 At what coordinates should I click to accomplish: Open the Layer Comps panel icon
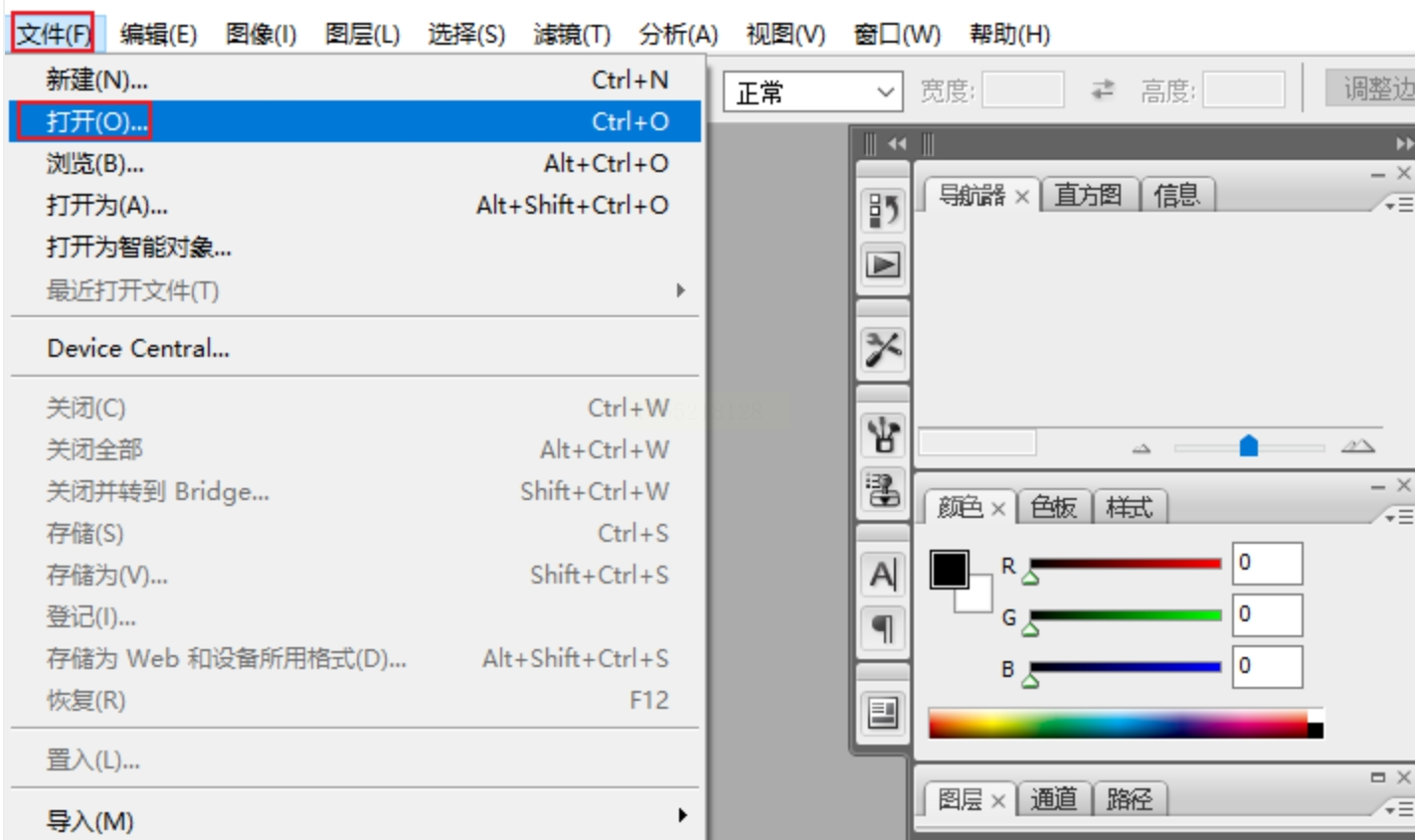(883, 712)
